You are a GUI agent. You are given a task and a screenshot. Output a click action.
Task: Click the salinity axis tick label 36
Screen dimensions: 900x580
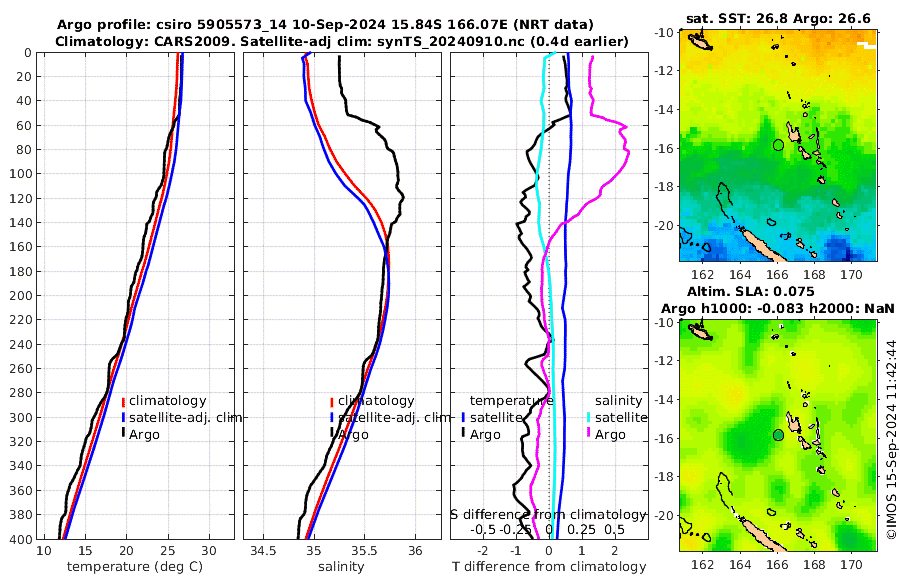(415, 551)
